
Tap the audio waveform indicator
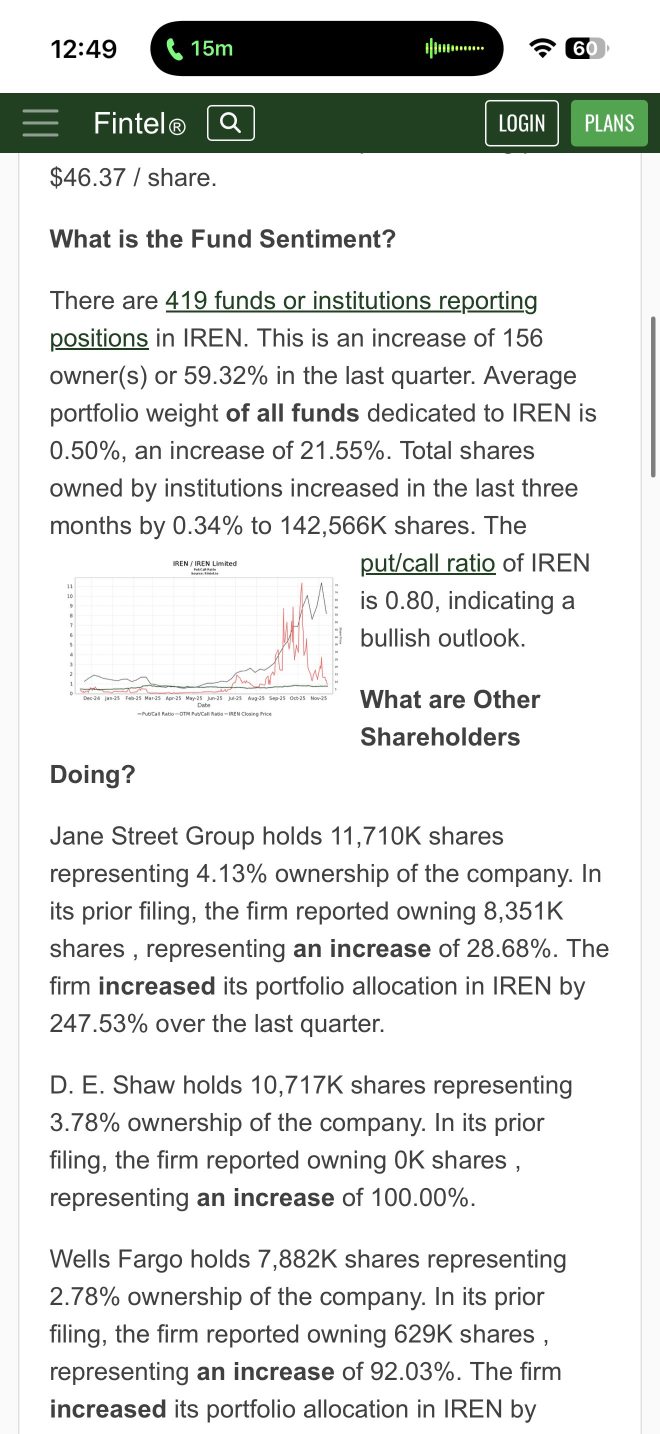tap(455, 48)
